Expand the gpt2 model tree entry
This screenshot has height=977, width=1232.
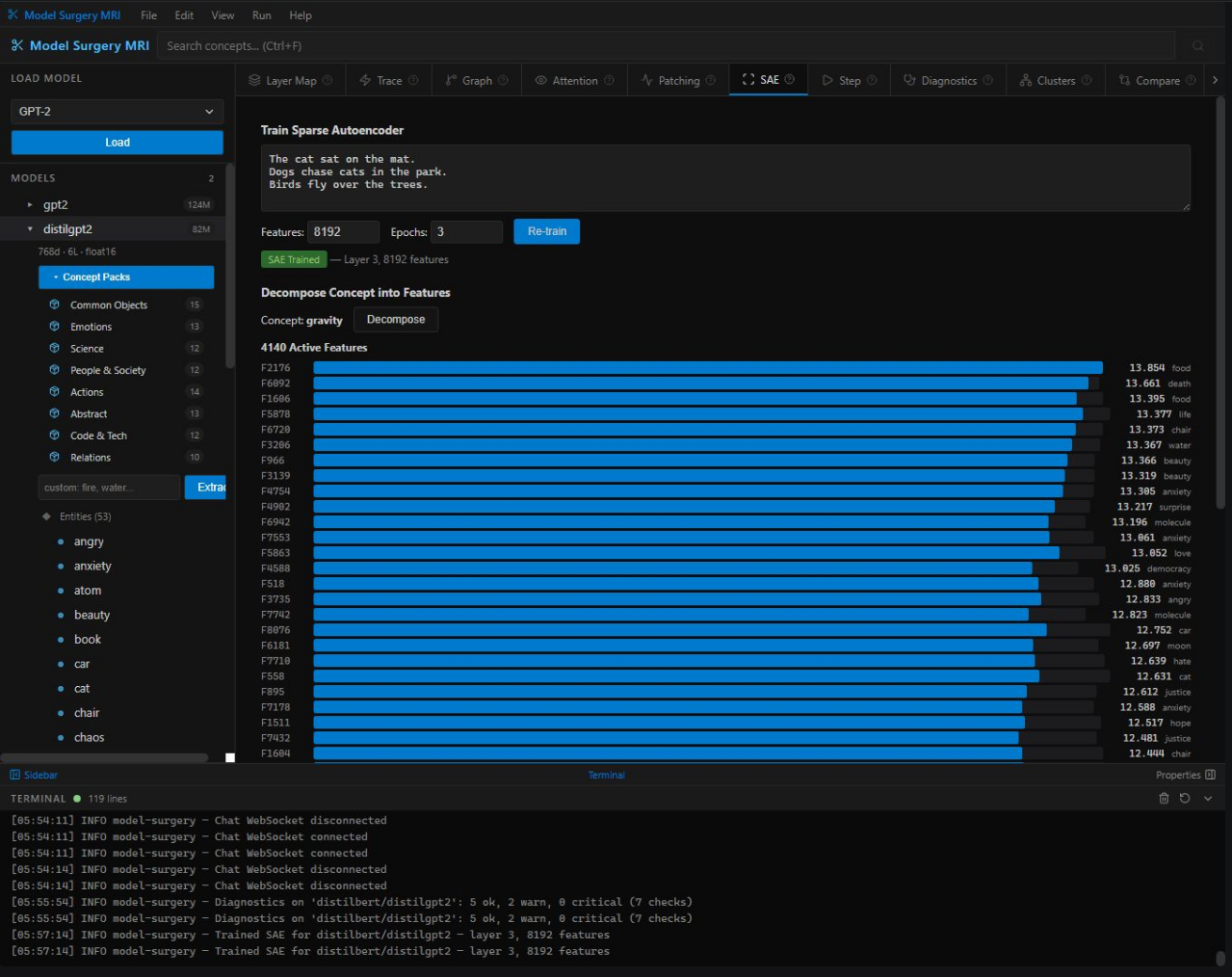point(30,204)
